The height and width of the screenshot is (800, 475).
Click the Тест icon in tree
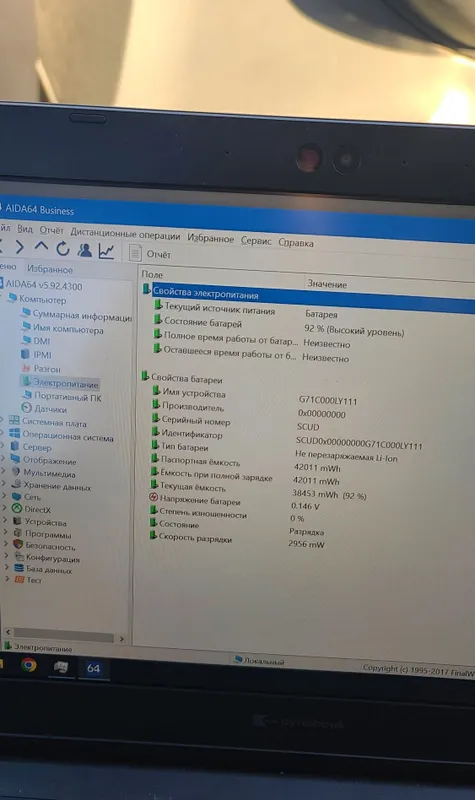coord(19,579)
